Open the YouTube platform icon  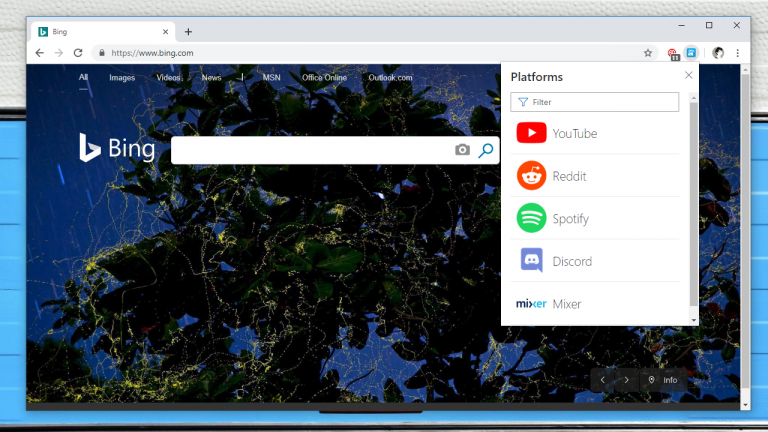tap(531, 133)
